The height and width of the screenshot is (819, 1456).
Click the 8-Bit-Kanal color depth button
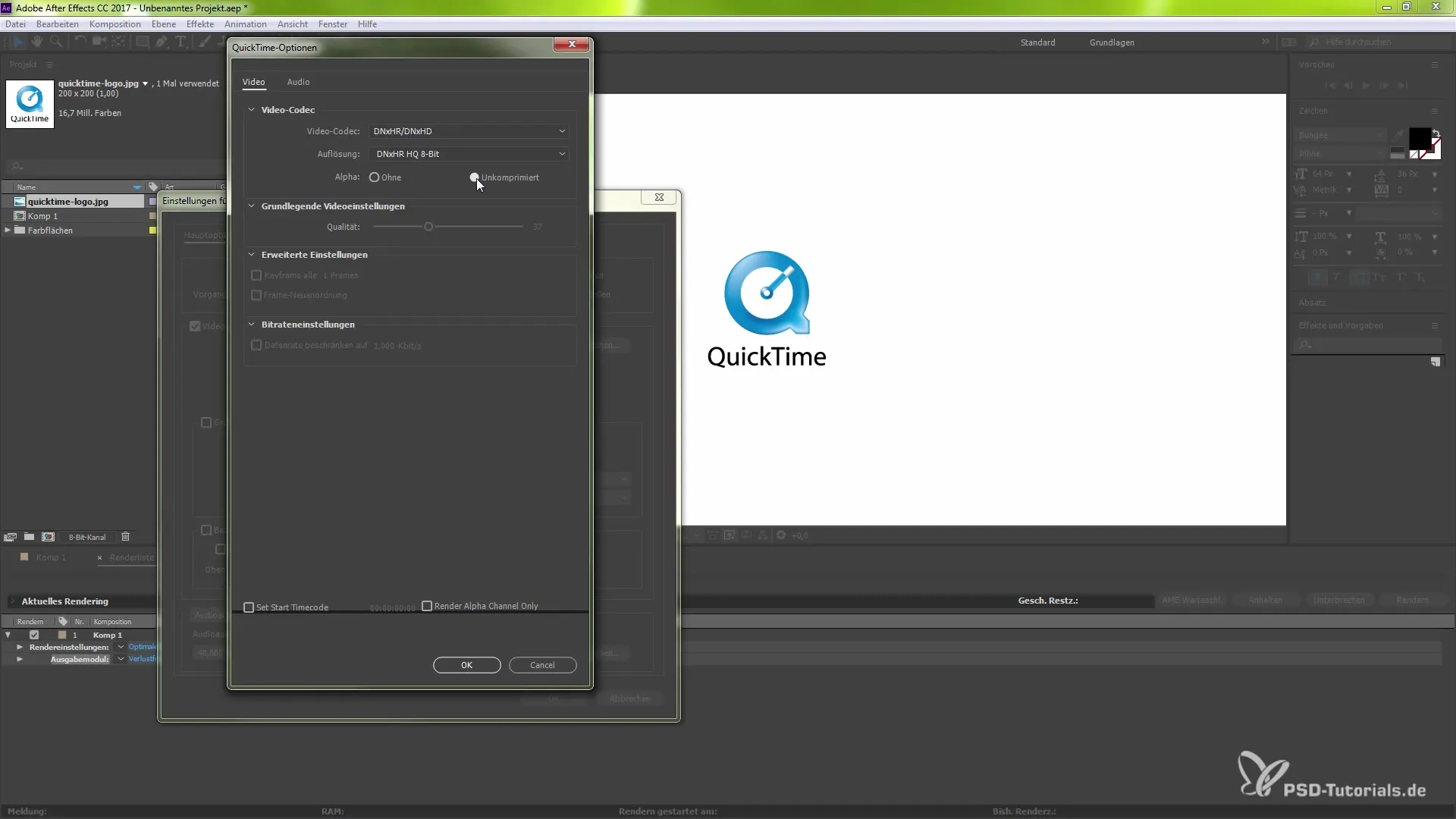click(x=87, y=537)
